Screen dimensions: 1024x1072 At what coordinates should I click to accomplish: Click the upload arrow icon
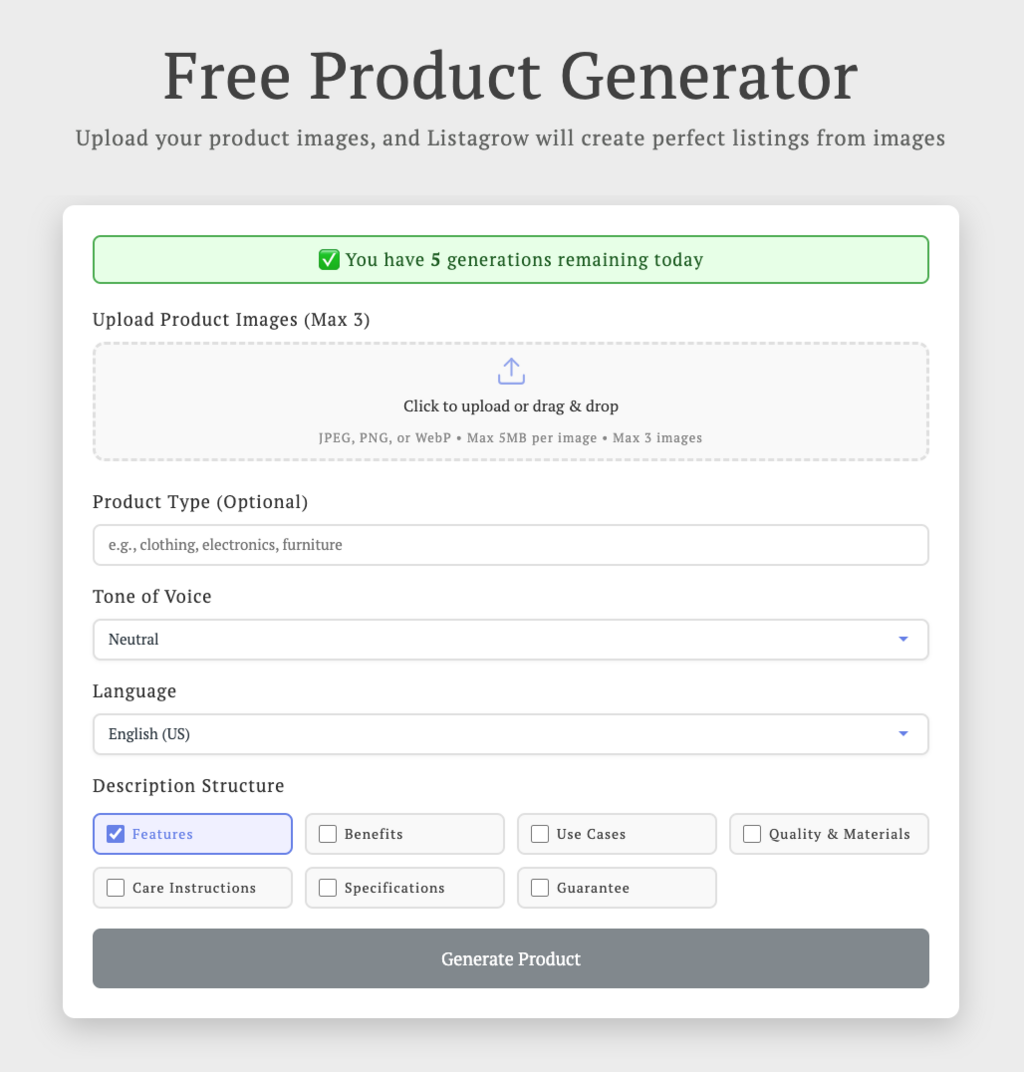point(511,371)
